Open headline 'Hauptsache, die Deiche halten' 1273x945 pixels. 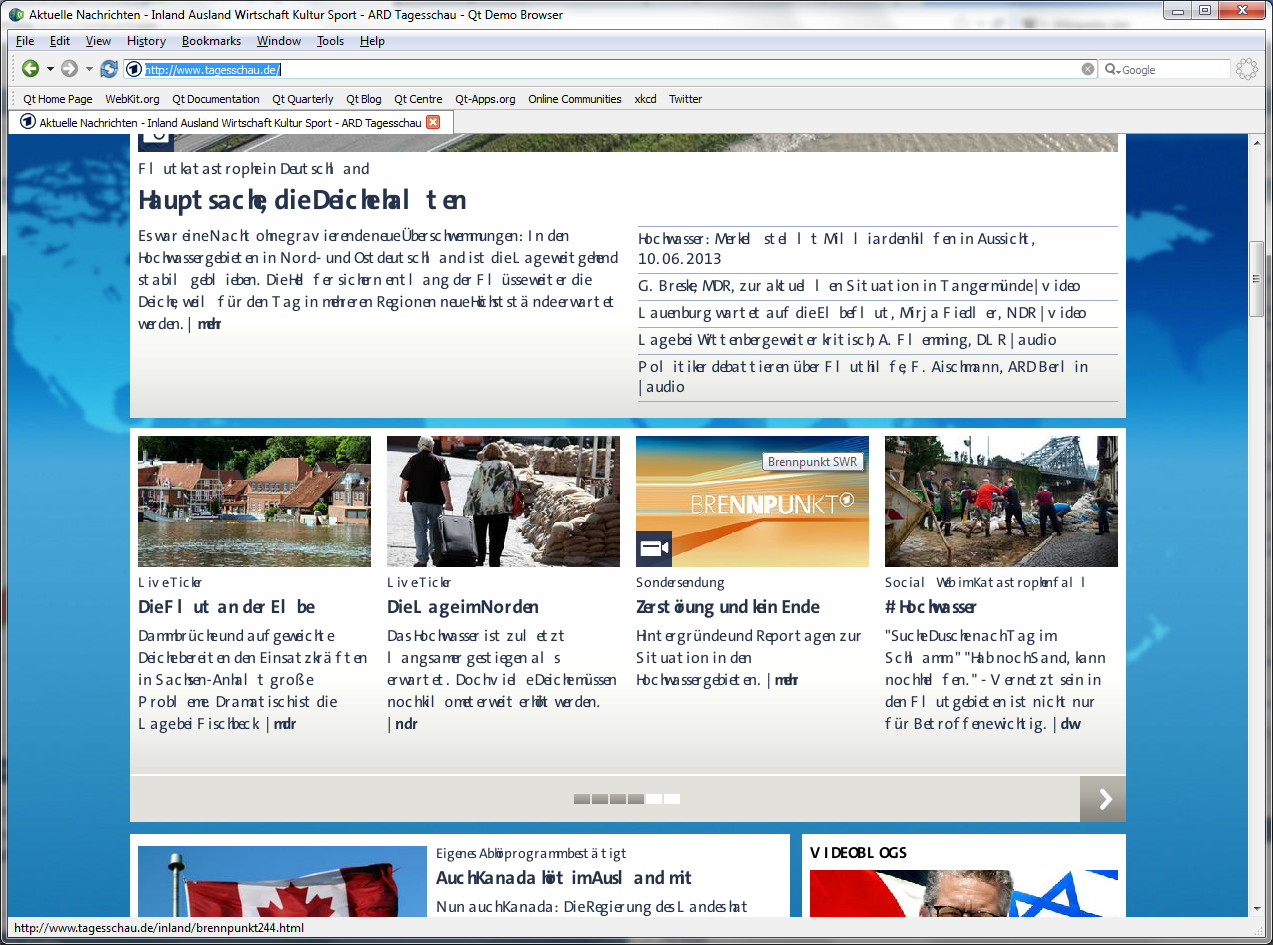point(302,200)
